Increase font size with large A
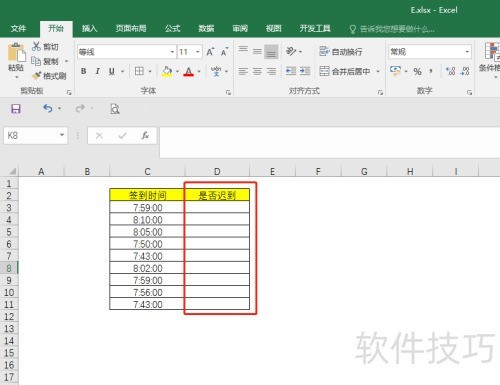 210,52
